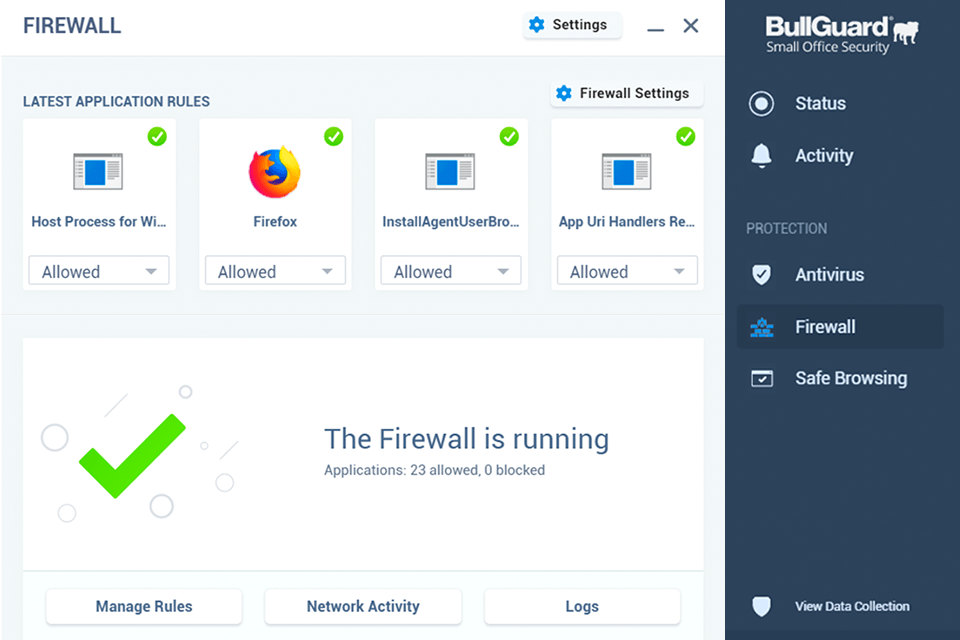Expand the Host Process Allowed dropdown
The width and height of the screenshot is (960, 640).
point(99,271)
